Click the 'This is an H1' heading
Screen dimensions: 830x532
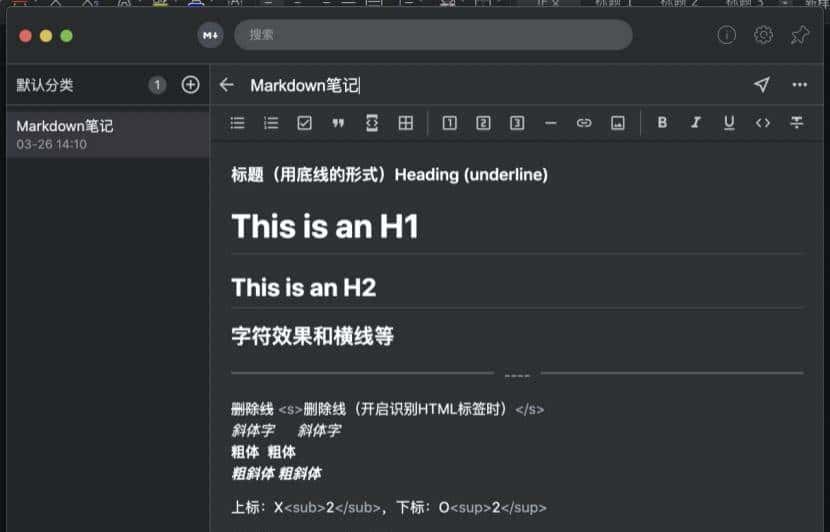click(x=325, y=227)
